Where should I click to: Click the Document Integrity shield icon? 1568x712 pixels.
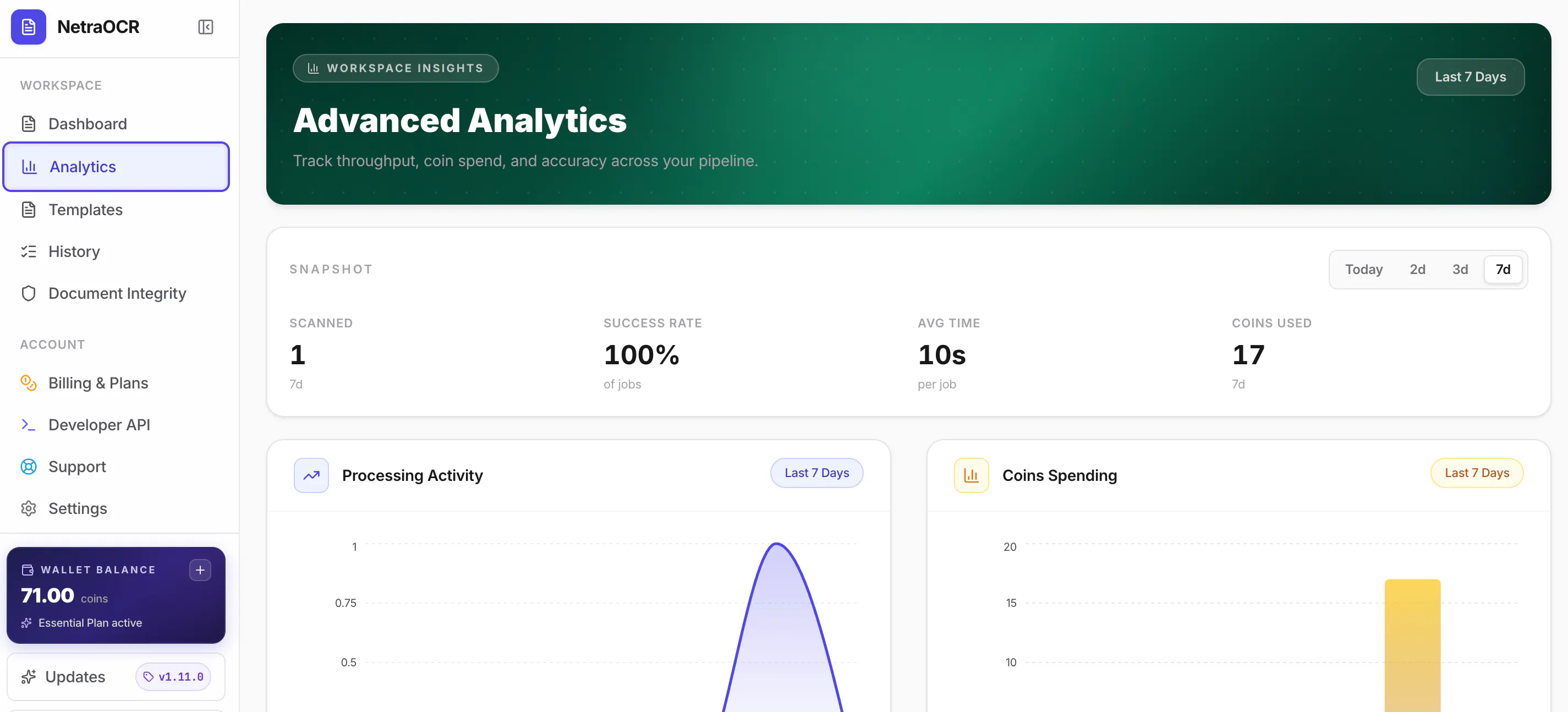coord(29,293)
